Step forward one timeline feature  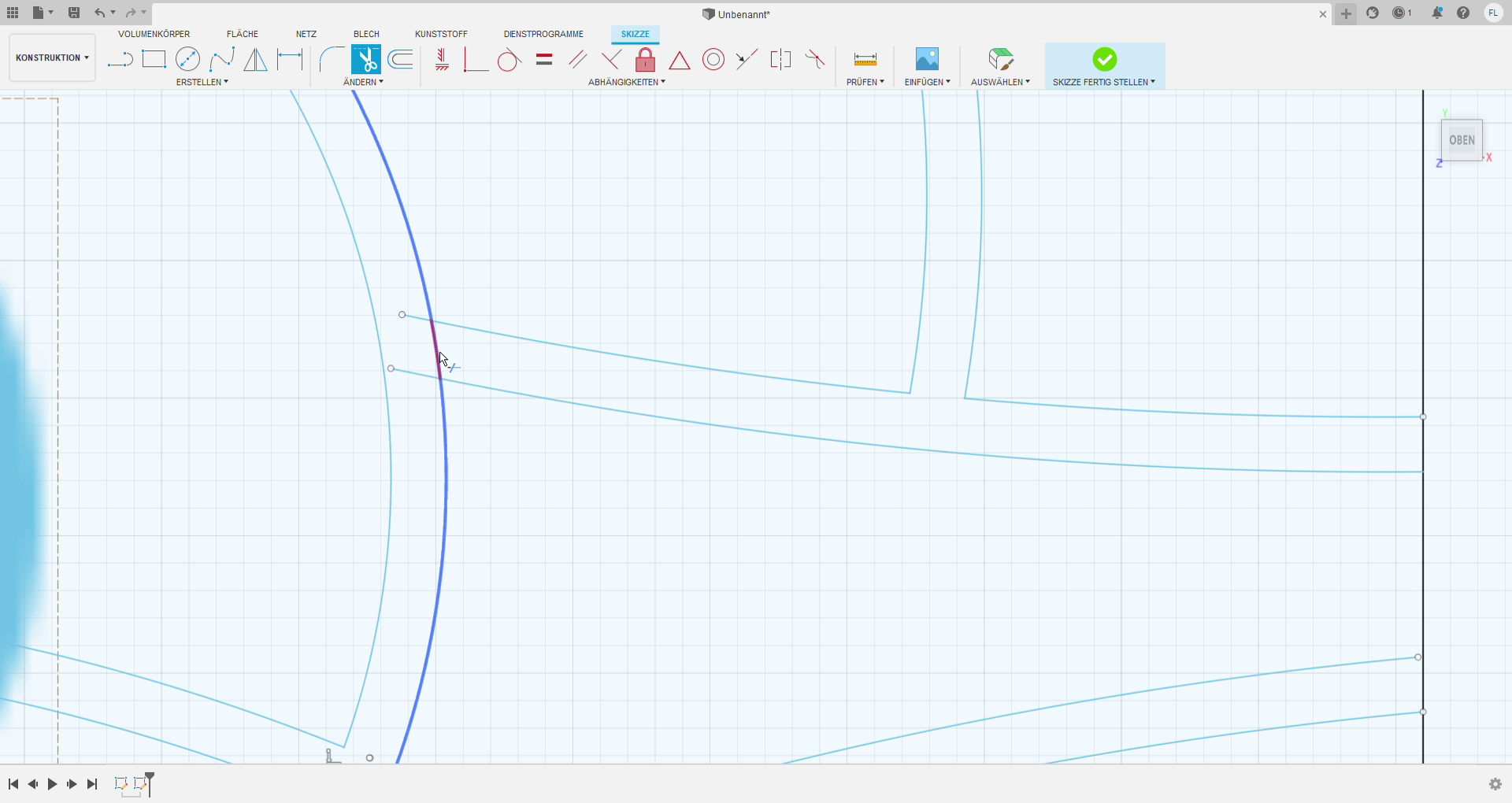(x=72, y=784)
